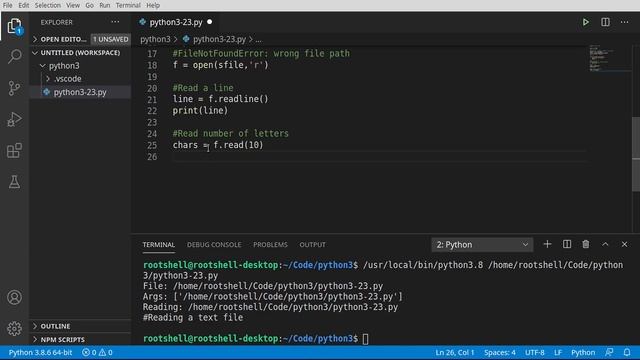The image size is (640, 360).
Task: Open the Go menu
Action: (x=89, y=5)
